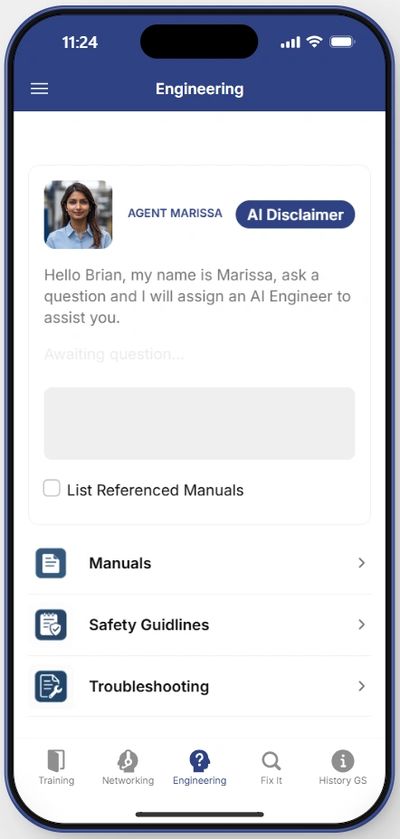Open the Networking headset icon
This screenshot has width=400, height=839.
pyautogui.click(x=128, y=760)
